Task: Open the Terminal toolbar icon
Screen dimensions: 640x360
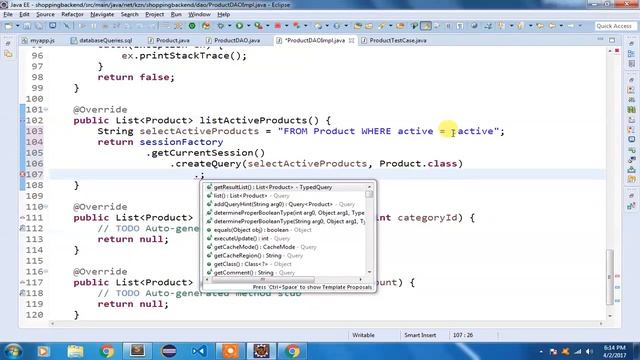Action: [x=53, y=26]
